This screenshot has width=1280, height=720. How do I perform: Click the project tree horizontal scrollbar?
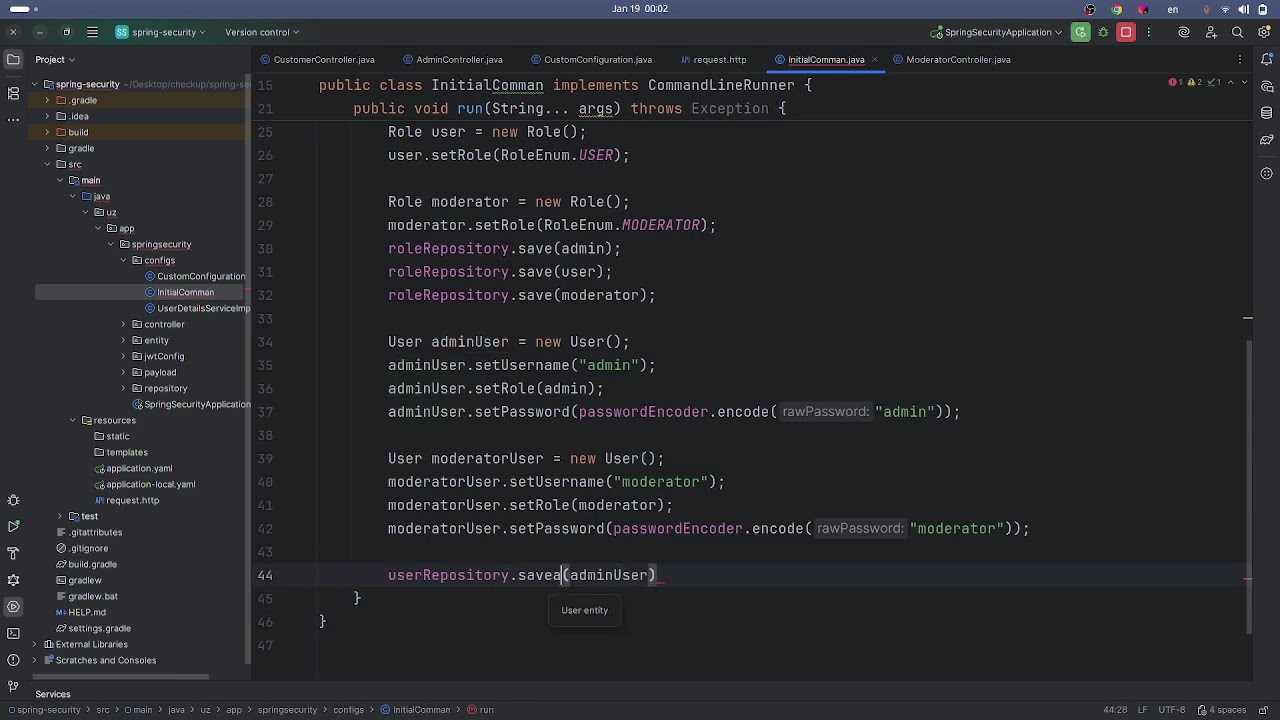121,677
